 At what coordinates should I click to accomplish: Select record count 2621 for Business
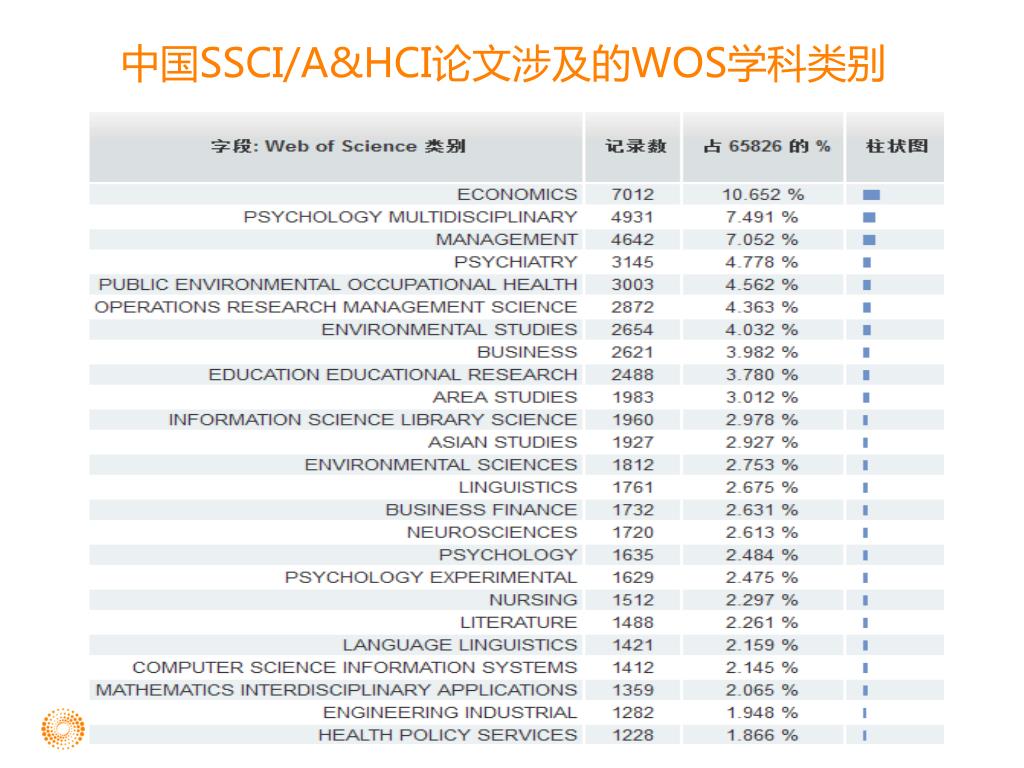pos(632,352)
